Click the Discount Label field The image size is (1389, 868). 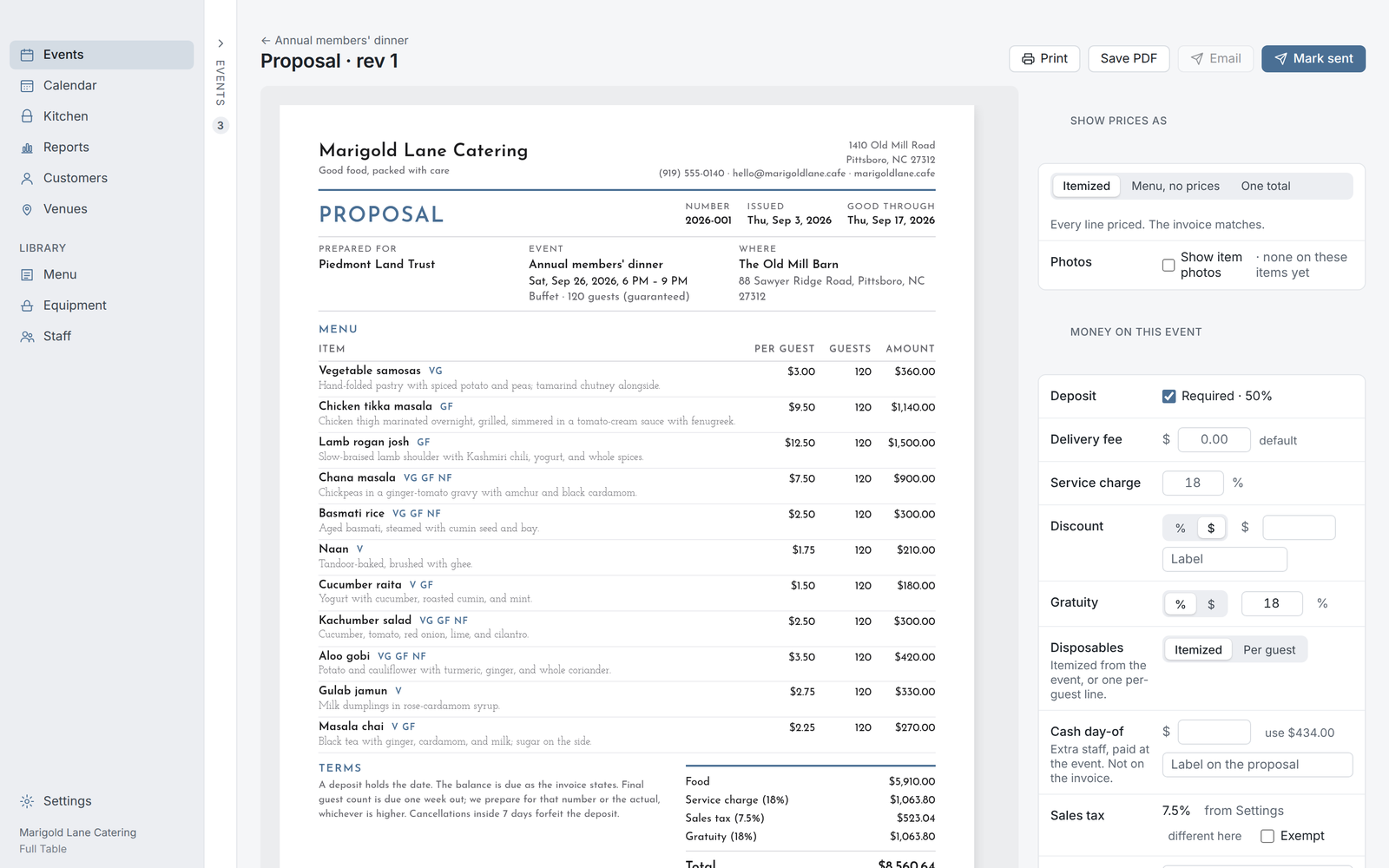[x=1224, y=560]
